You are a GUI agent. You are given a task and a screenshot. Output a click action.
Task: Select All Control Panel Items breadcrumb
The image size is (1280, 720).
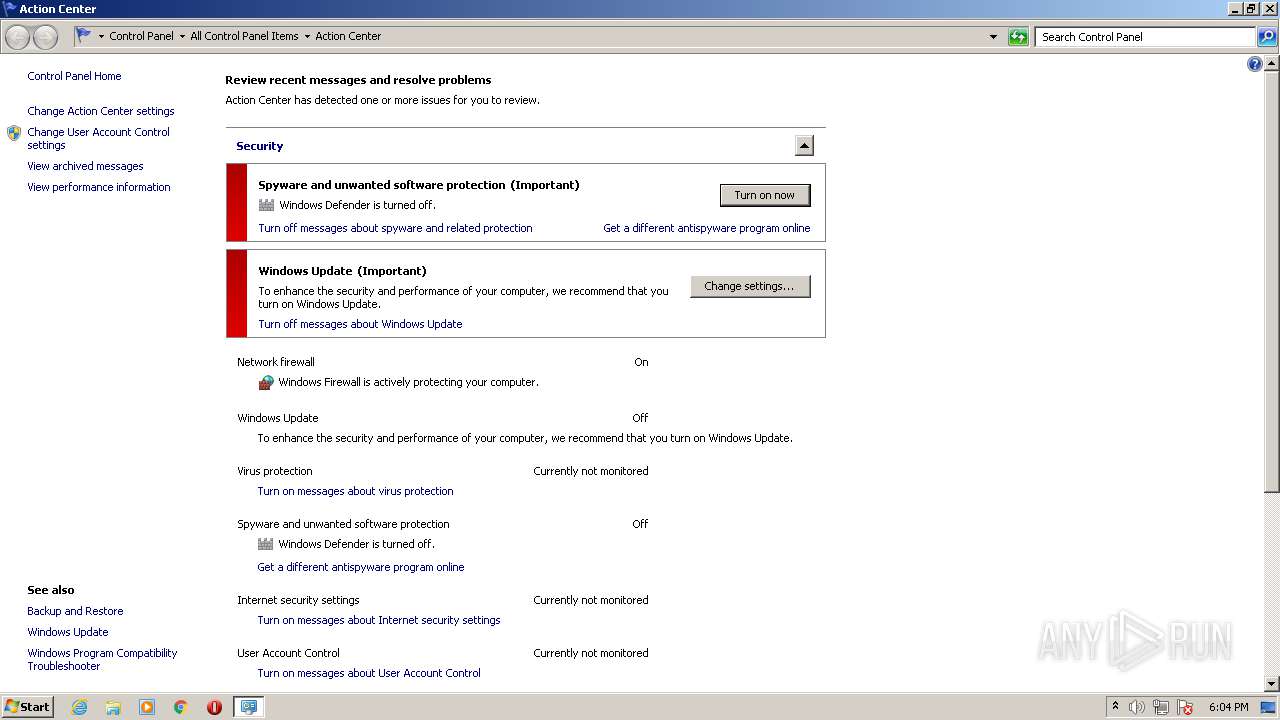(244, 36)
